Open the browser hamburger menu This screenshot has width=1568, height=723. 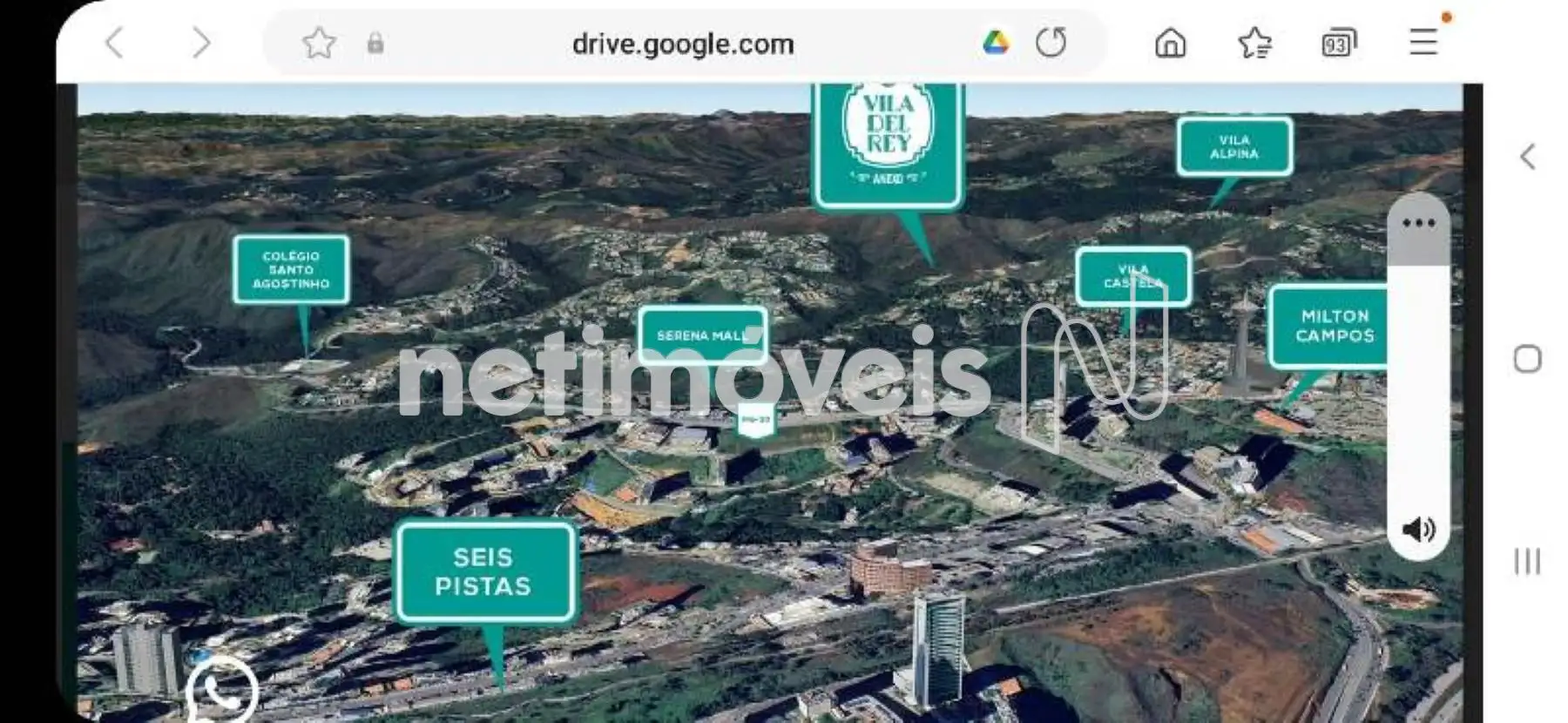pos(1423,42)
